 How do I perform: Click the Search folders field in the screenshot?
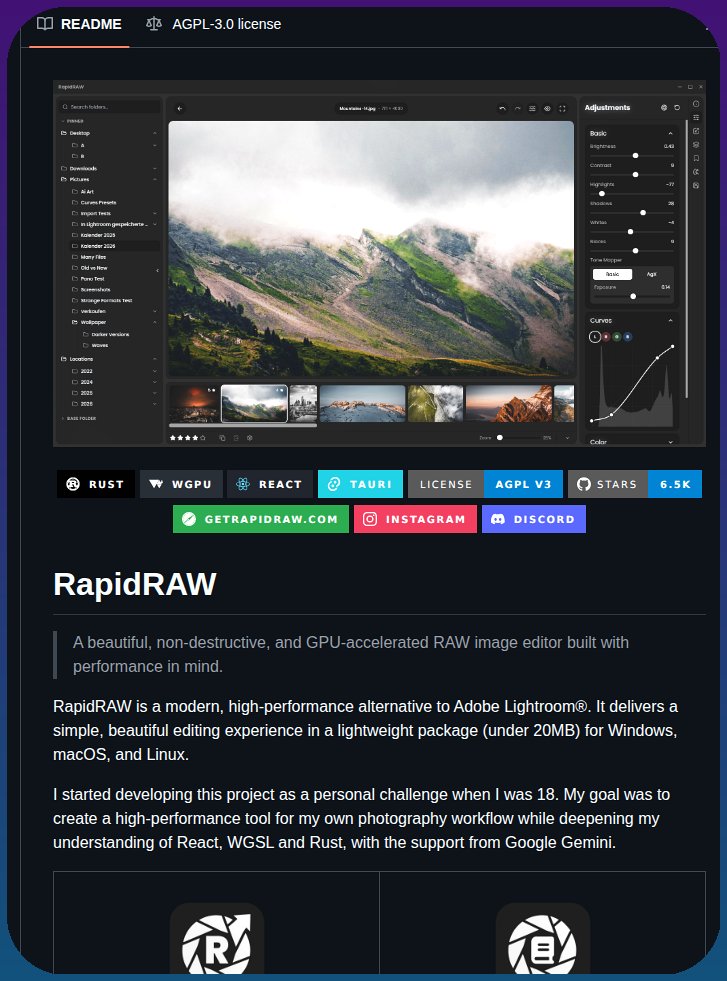(109, 107)
